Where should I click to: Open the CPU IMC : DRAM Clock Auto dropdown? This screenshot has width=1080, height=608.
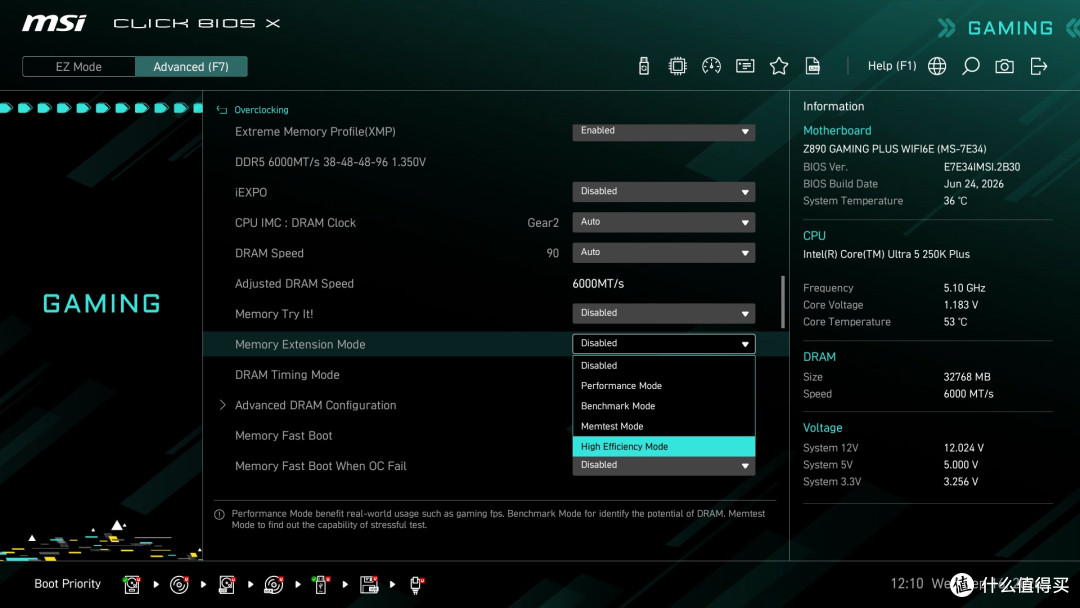pyautogui.click(x=663, y=222)
